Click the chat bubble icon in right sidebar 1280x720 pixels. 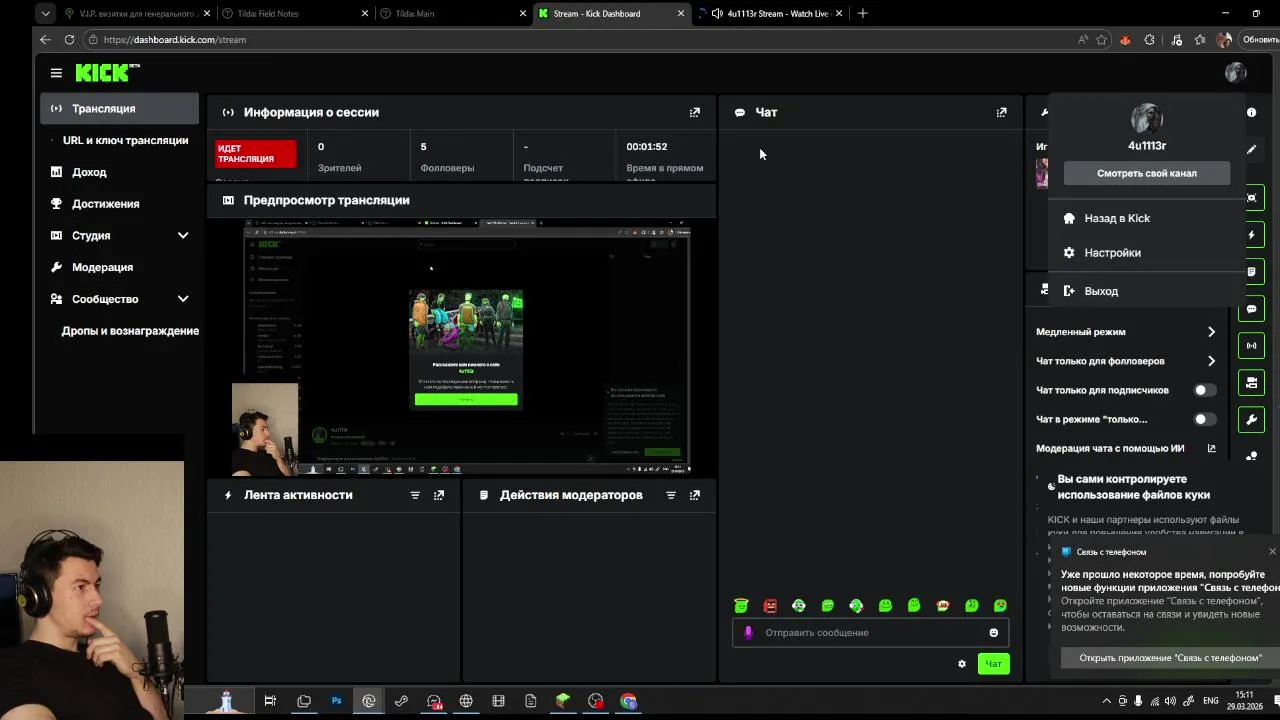coord(1251,309)
